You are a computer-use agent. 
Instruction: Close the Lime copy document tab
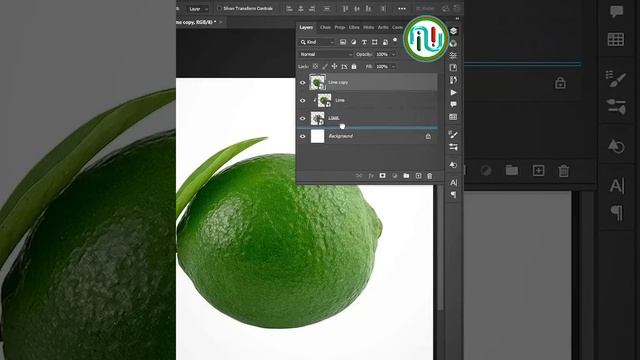click(x=221, y=22)
